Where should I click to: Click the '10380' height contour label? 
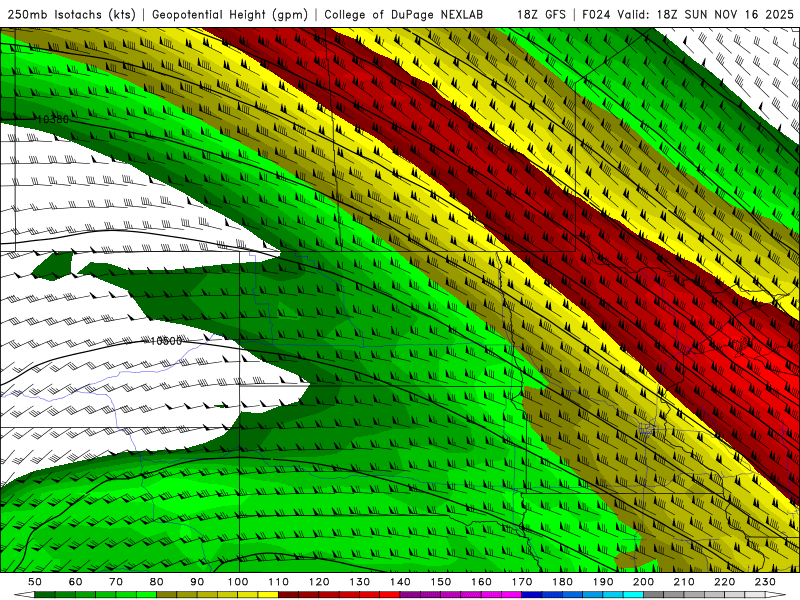click(53, 119)
